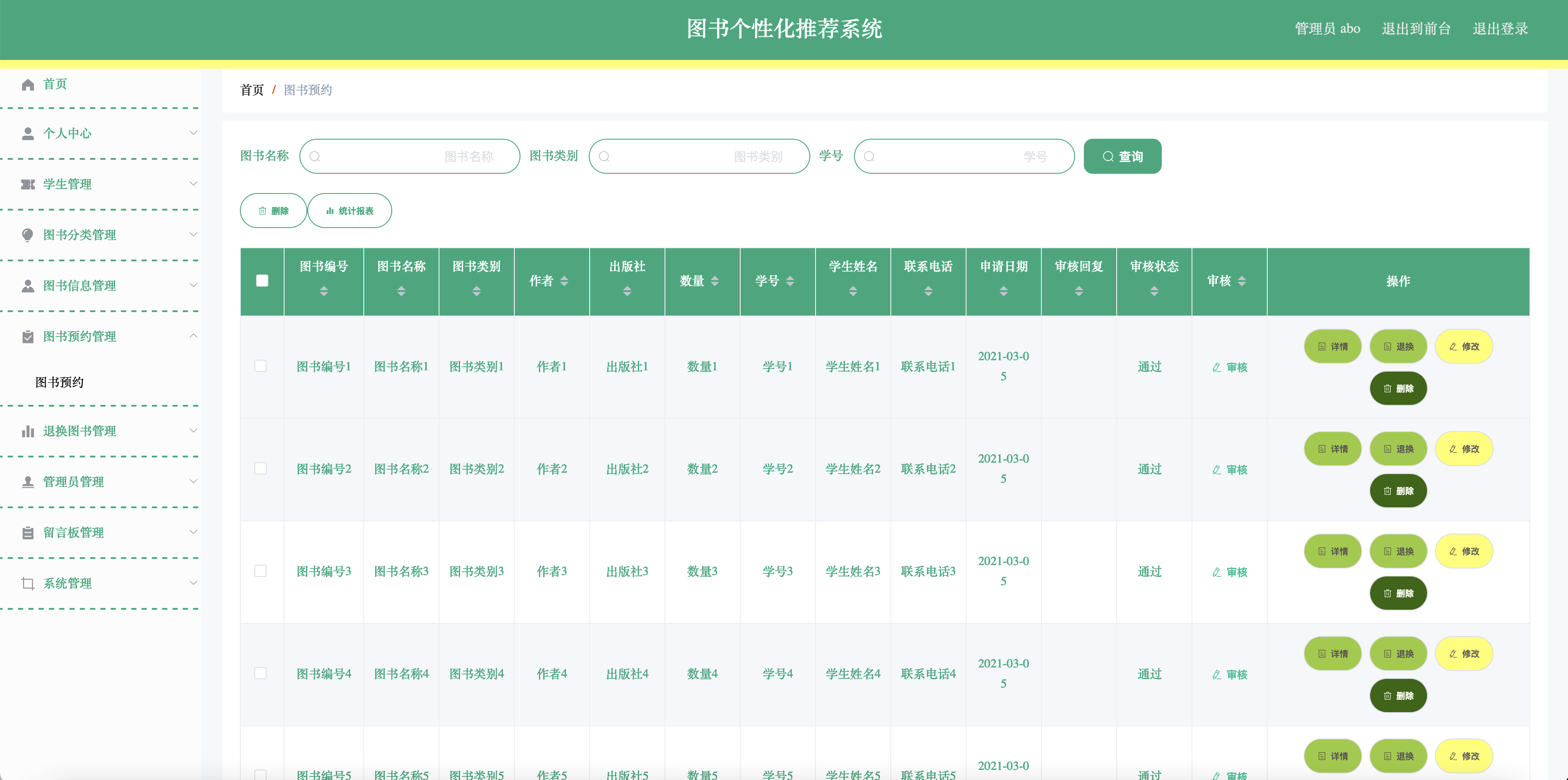
Task: Expand the 学生管理 chevron
Action: coord(193,184)
